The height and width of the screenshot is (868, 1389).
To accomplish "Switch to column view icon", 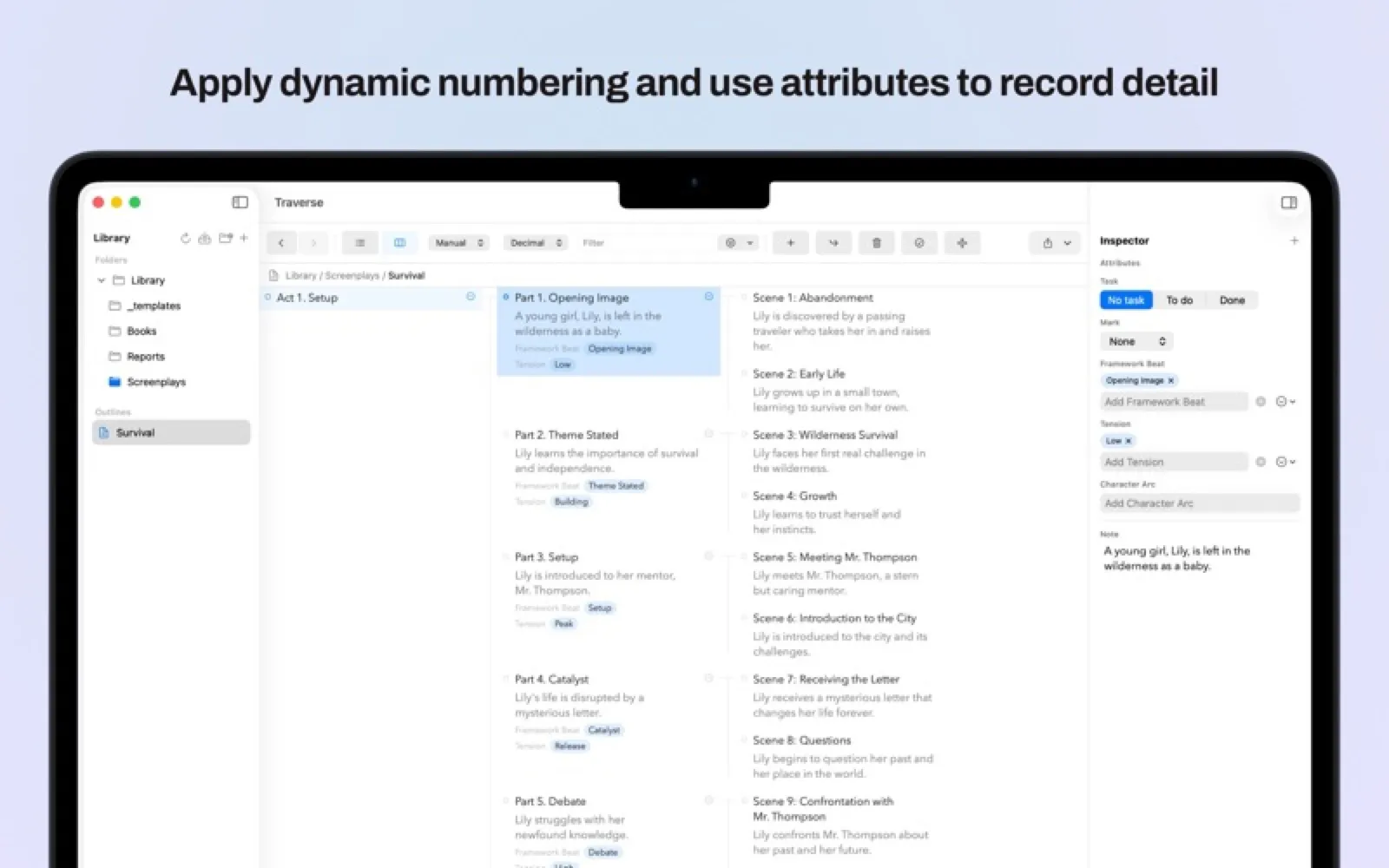I will tap(400, 243).
